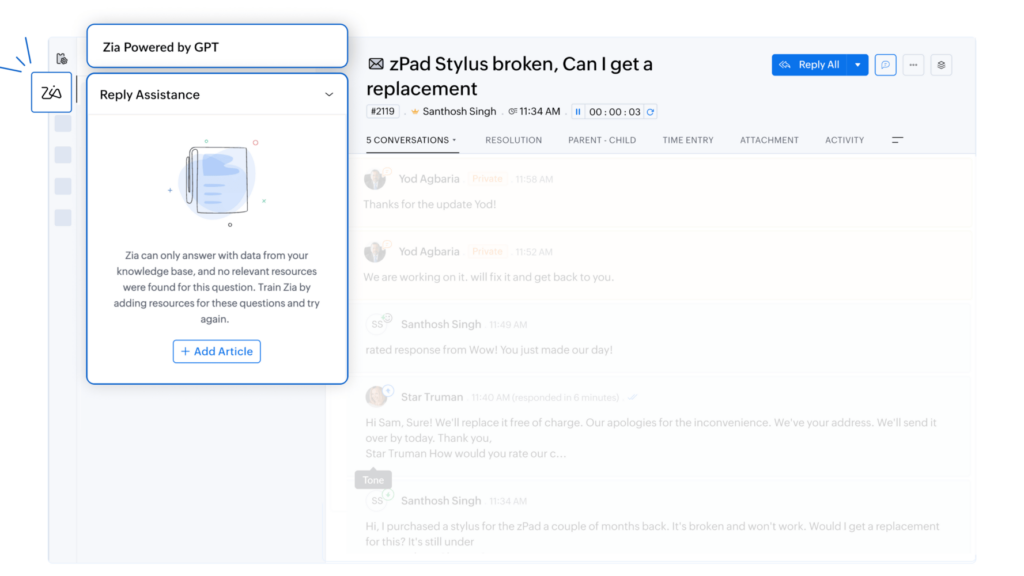
Task: Click the 'Zia Powered by GPT' heading
Action: [161, 47]
